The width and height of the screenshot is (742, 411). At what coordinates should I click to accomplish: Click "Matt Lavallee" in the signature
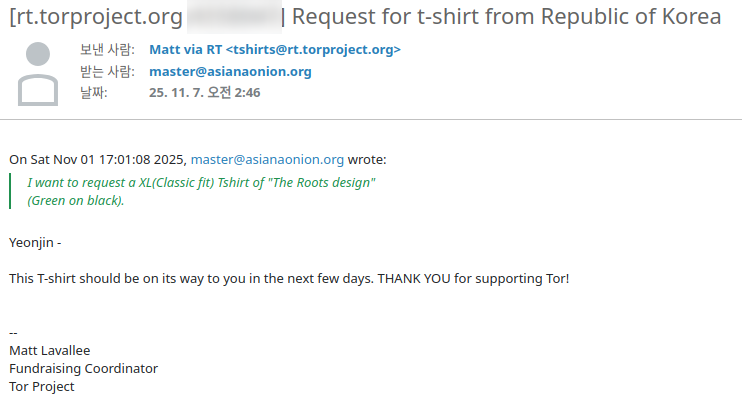pos(51,350)
